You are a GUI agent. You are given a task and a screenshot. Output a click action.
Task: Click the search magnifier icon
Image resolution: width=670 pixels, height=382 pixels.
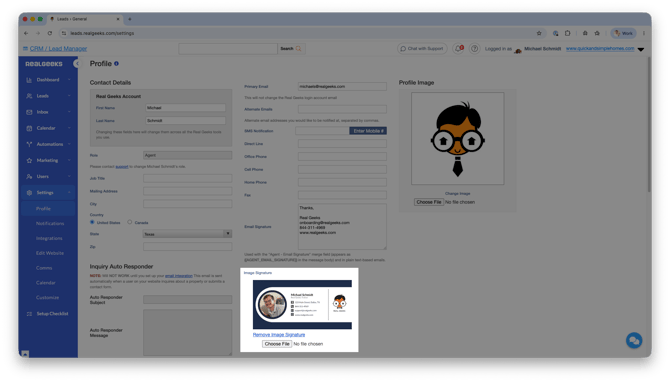(298, 49)
